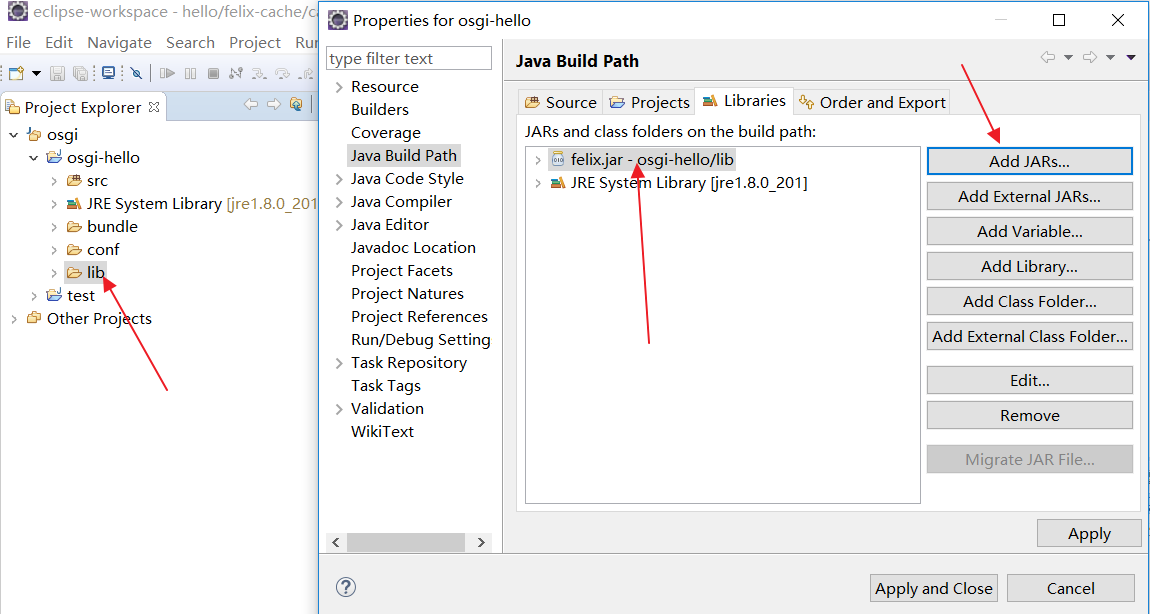Switch to the Source tab

click(x=561, y=103)
